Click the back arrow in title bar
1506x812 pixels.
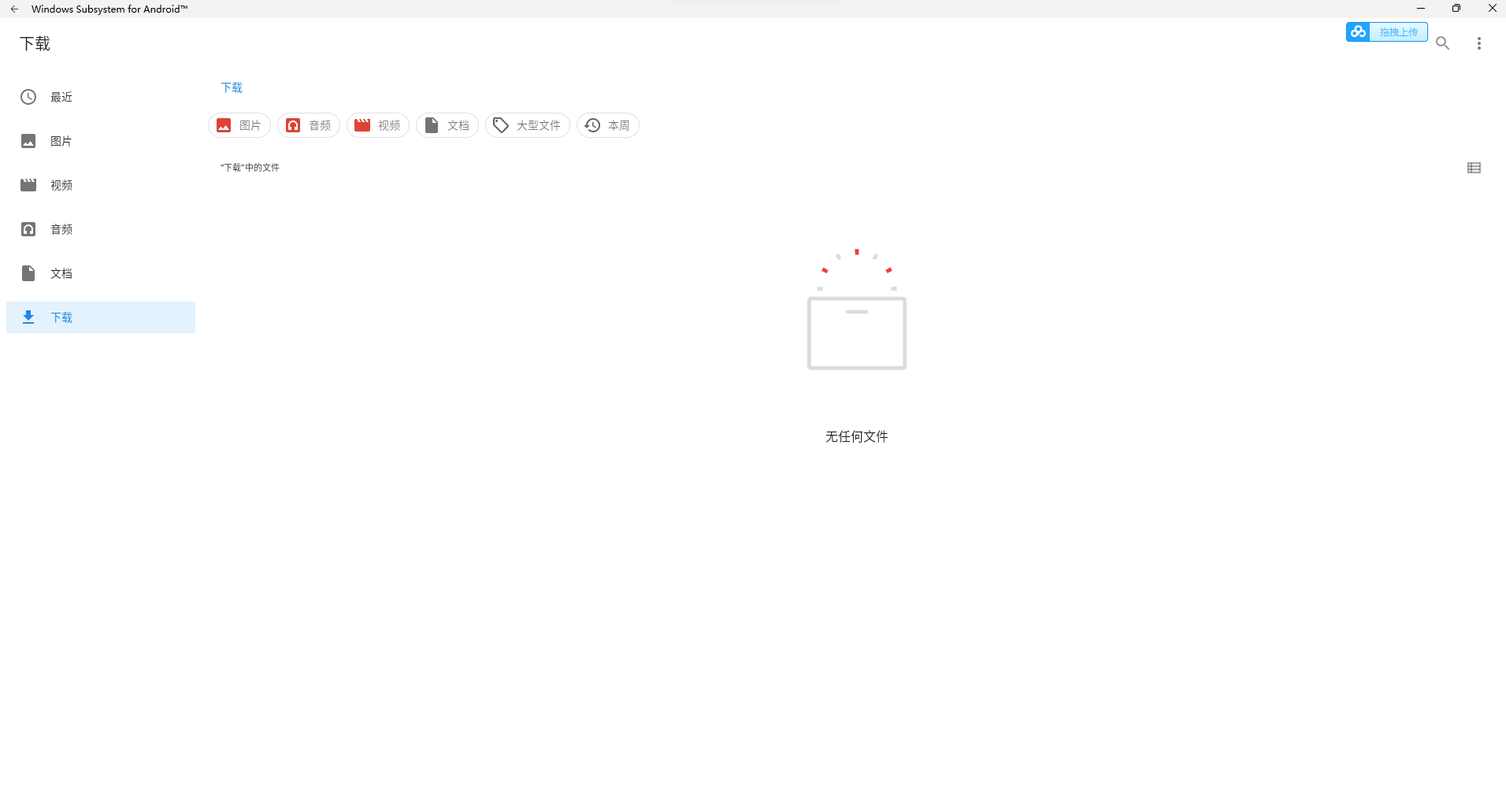(14, 9)
